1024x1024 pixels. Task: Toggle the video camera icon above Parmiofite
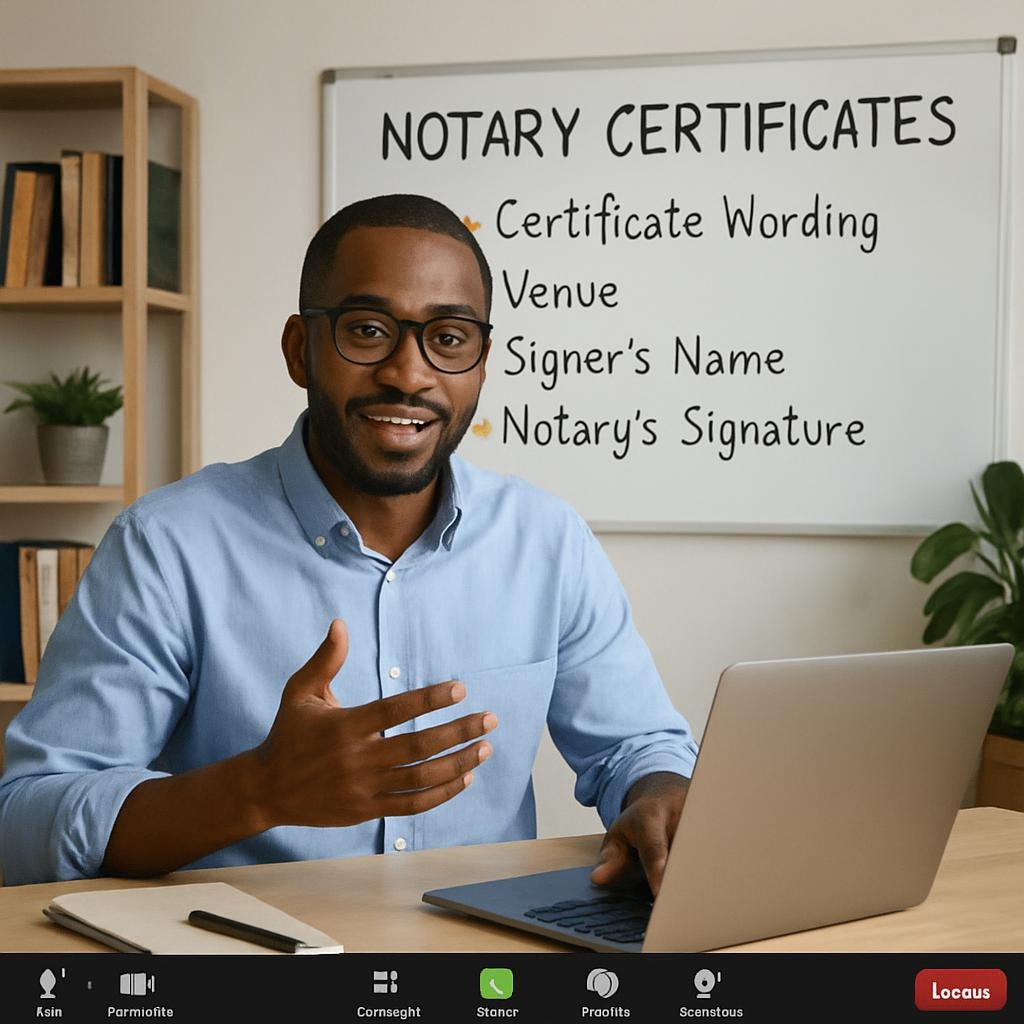coord(137,983)
